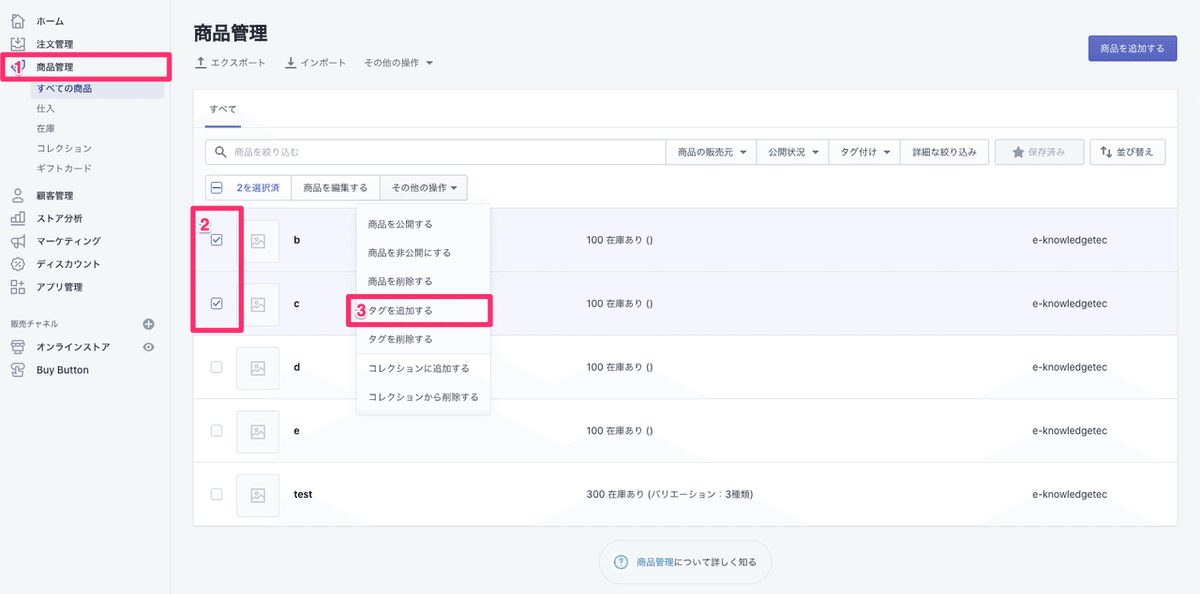Image resolution: width=1200 pixels, height=594 pixels.
Task: Click the ストア分析 analytics chart icon
Action: click(x=17, y=218)
